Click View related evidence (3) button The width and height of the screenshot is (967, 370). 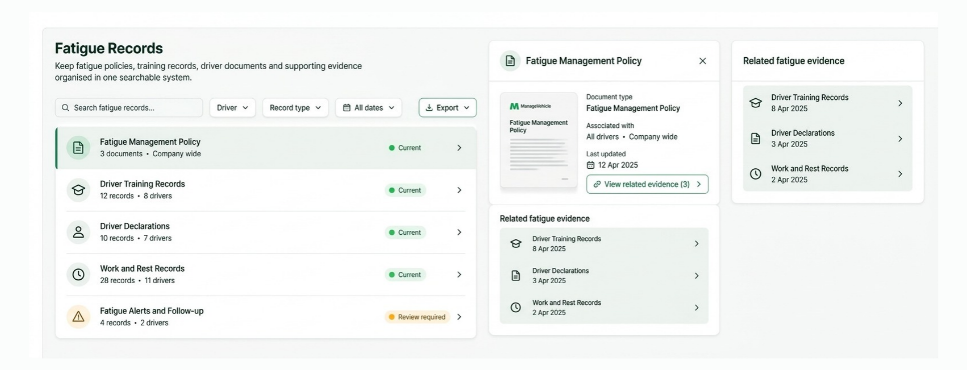(647, 184)
